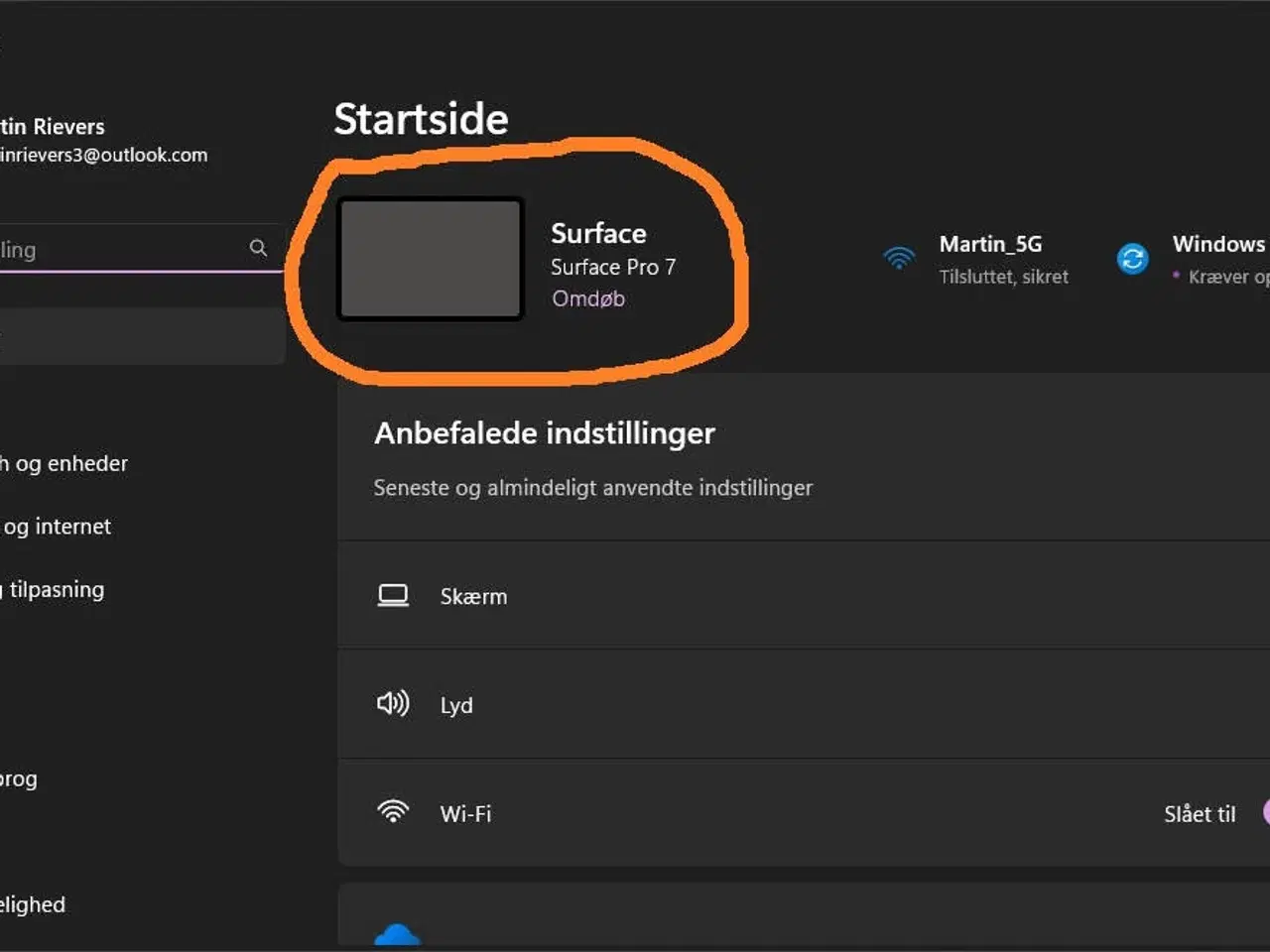Click the blue OneDrive cloud icon
This screenshot has height=952, width=1270.
tap(397, 934)
